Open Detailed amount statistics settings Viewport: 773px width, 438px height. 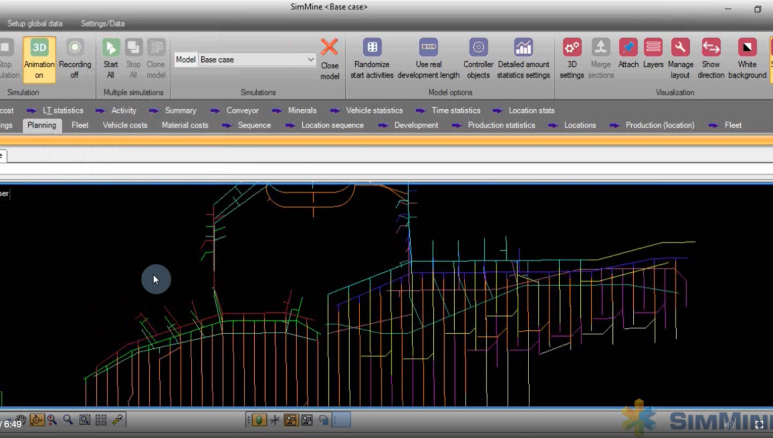pyautogui.click(x=523, y=59)
